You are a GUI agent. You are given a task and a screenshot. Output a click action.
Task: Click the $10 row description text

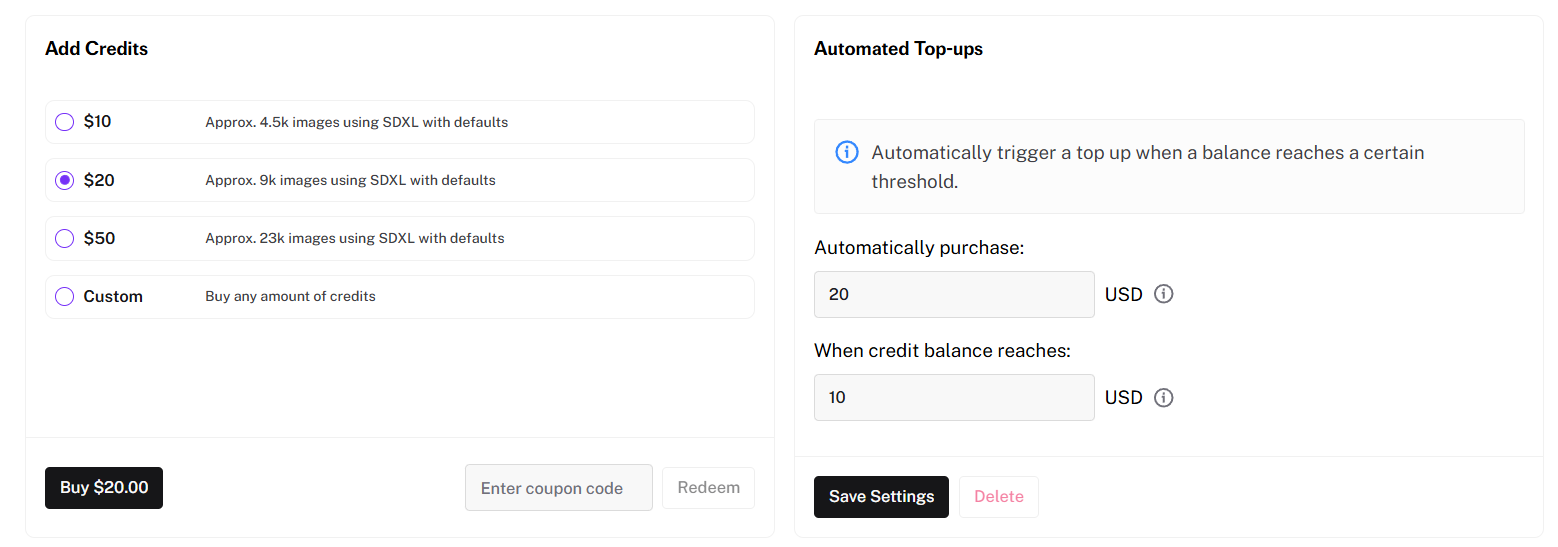point(356,122)
